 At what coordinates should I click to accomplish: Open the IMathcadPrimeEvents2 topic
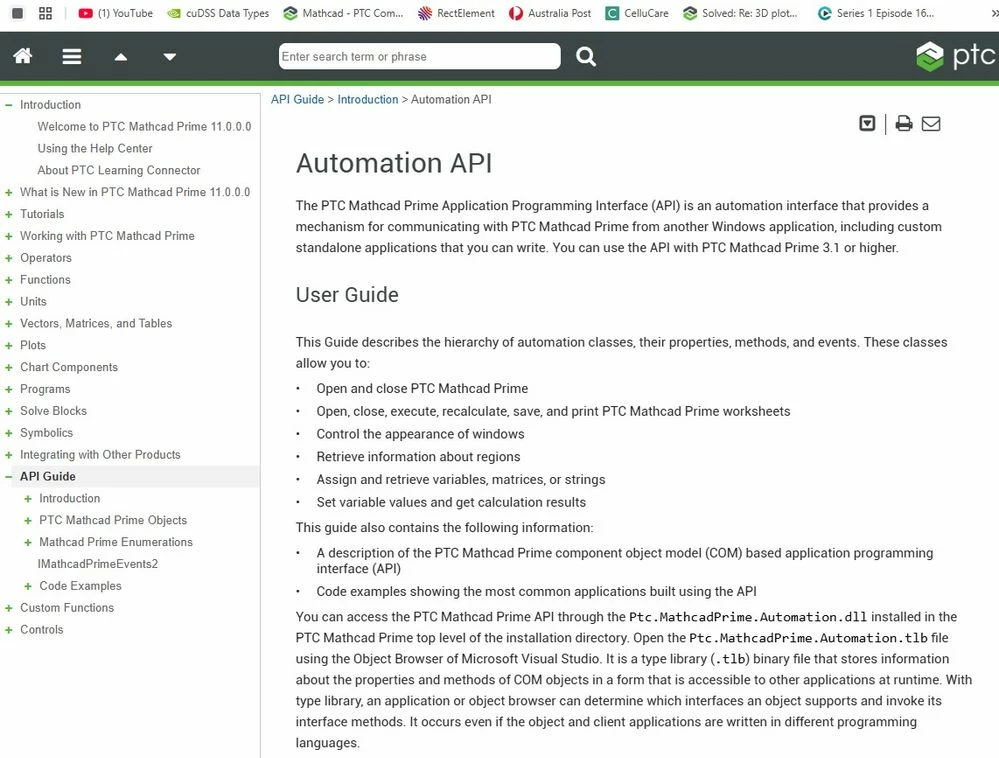click(x=97, y=564)
